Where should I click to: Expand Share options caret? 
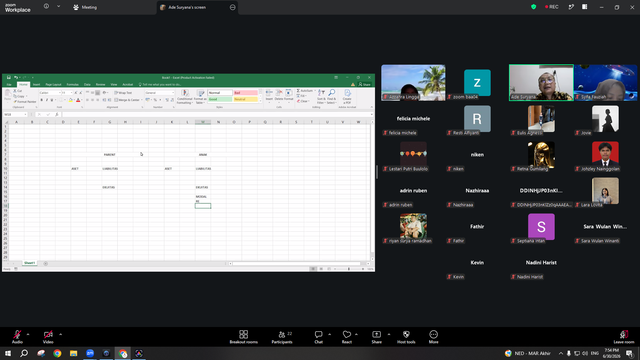click(389, 334)
